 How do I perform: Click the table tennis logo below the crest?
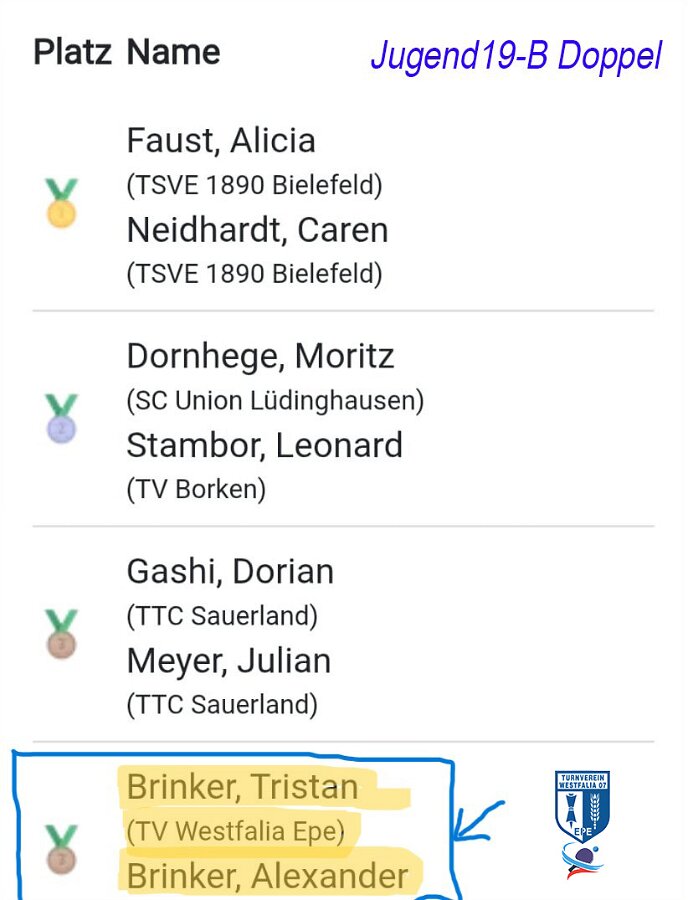click(581, 860)
